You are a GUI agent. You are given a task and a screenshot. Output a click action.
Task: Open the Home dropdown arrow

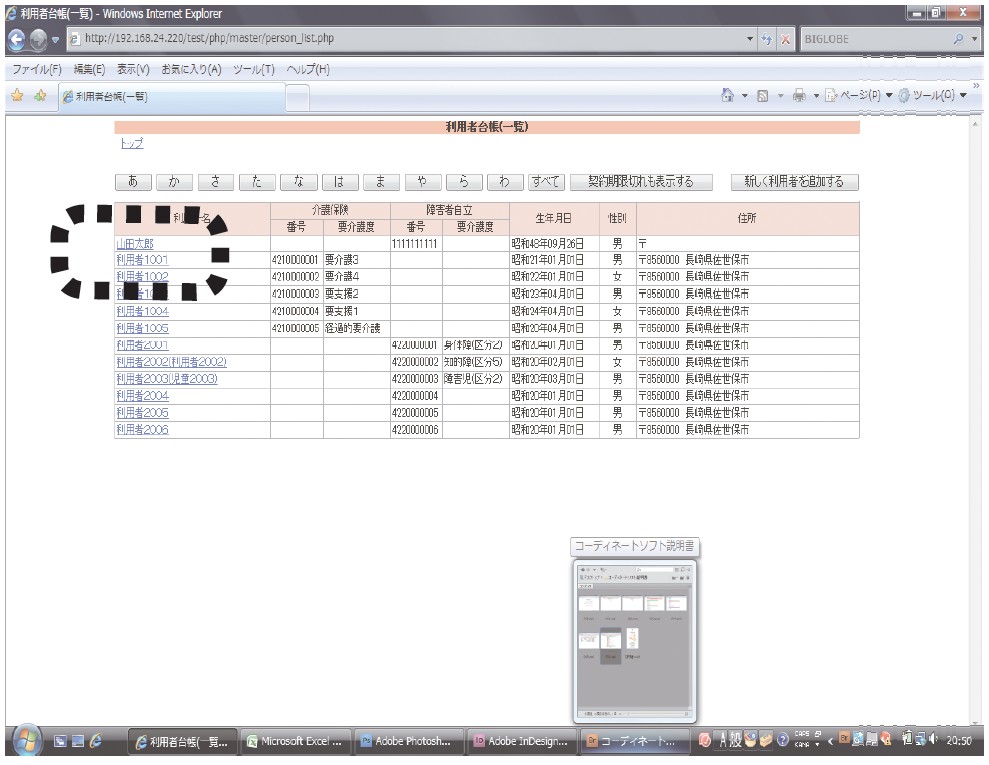pyautogui.click(x=744, y=96)
